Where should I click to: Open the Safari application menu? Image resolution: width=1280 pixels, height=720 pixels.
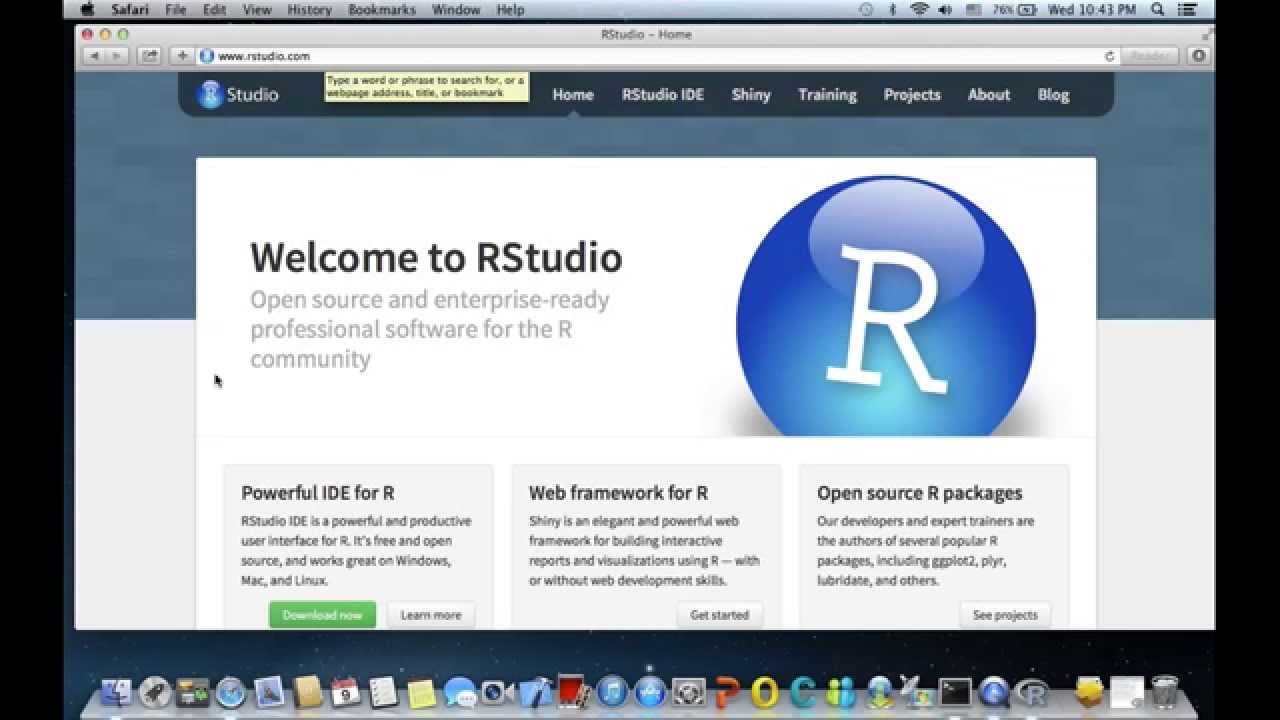128,9
